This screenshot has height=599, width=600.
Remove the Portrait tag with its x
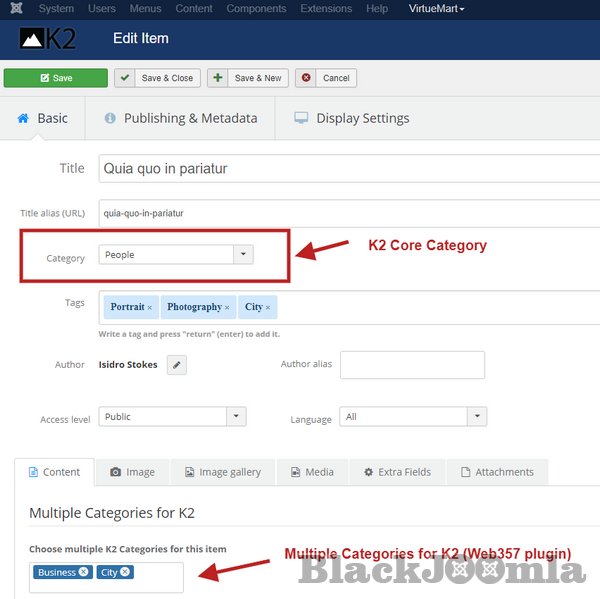tap(150, 307)
